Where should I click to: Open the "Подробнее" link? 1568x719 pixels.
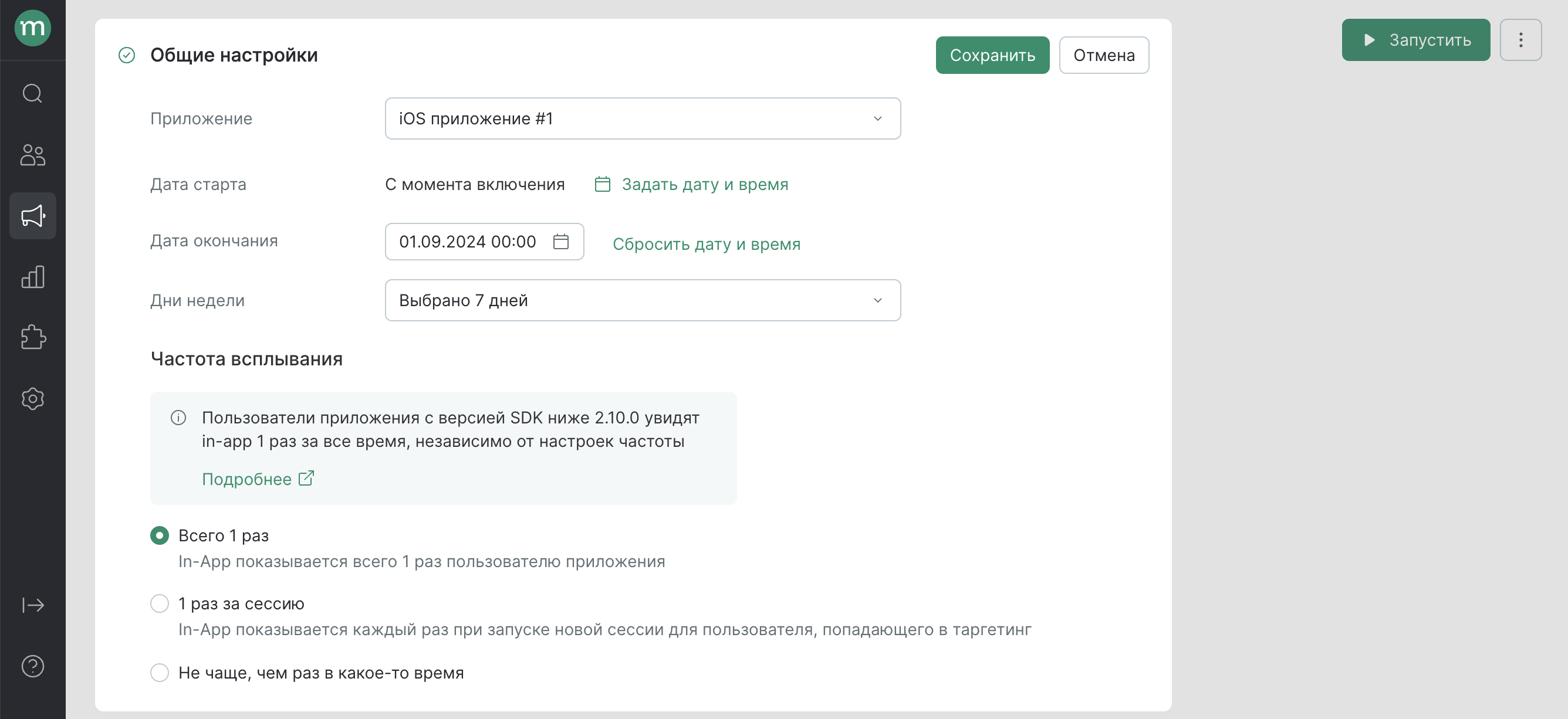(246, 479)
